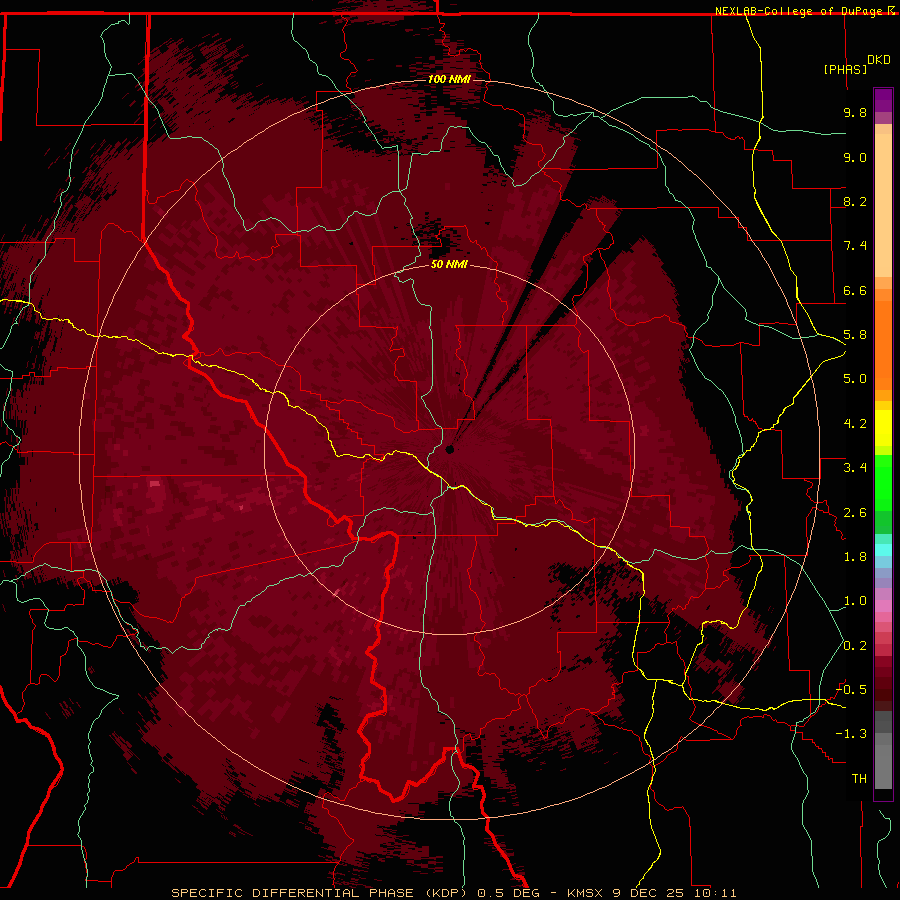
Task: Click the -0.5 value on color scale
Action: 852,690
